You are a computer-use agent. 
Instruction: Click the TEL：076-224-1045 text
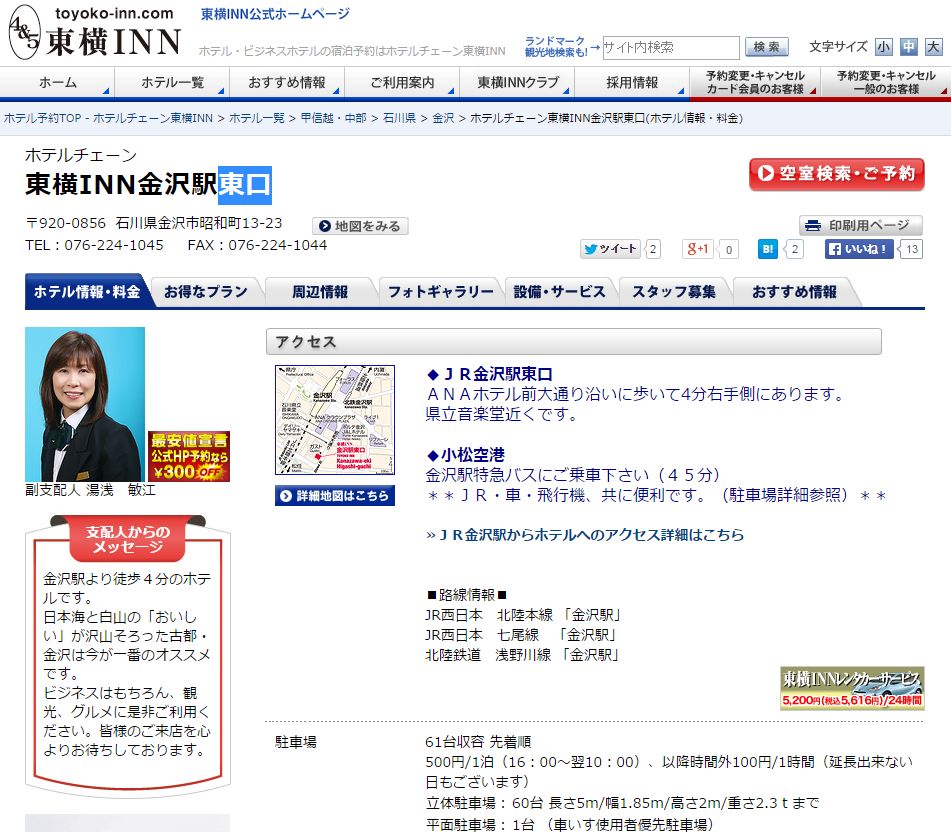point(95,245)
